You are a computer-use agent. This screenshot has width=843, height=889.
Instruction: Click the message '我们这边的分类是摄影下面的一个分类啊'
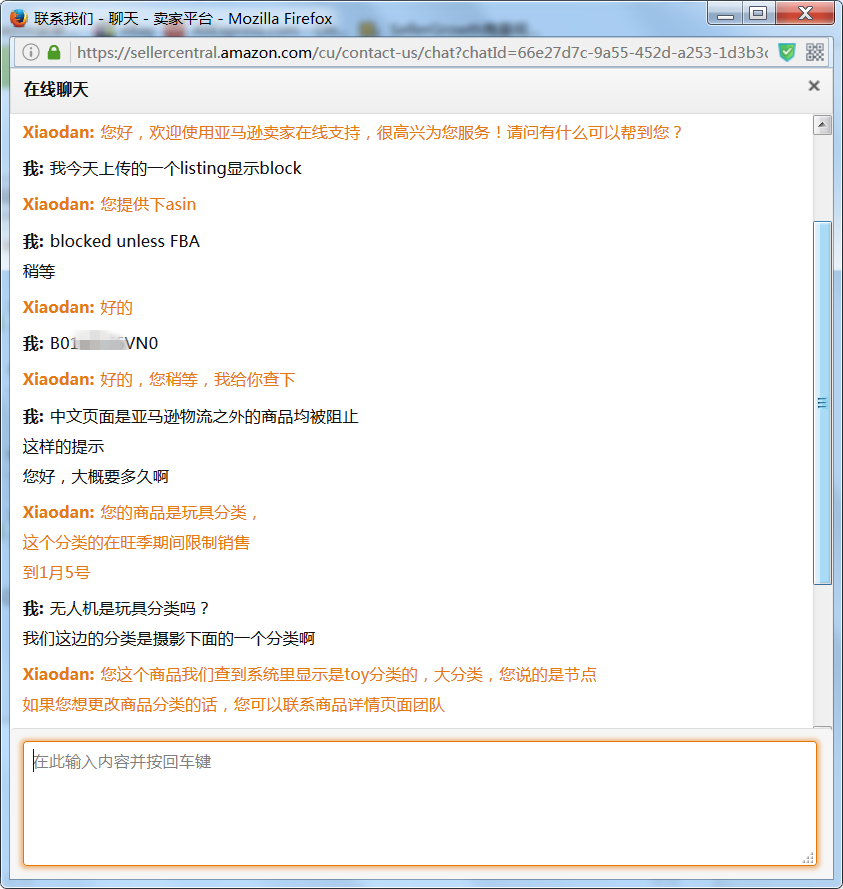click(x=169, y=638)
